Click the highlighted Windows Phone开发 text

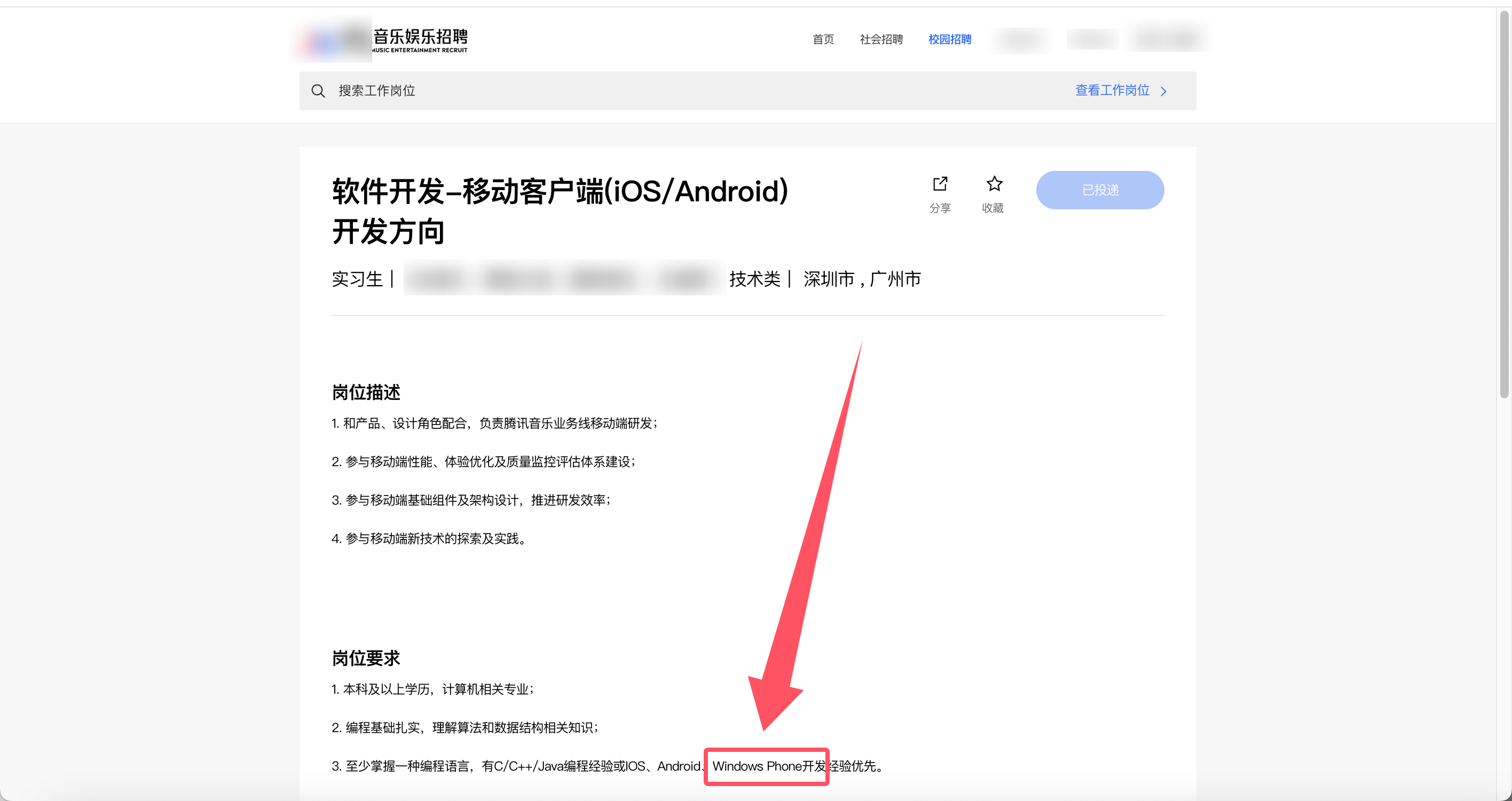click(768, 766)
